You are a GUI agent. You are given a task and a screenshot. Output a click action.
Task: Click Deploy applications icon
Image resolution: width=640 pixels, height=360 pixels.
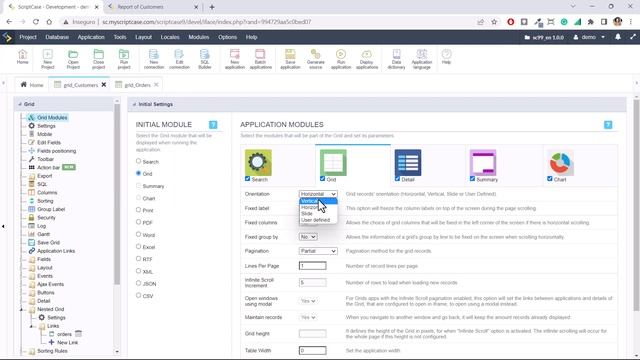pyautogui.click(x=367, y=59)
